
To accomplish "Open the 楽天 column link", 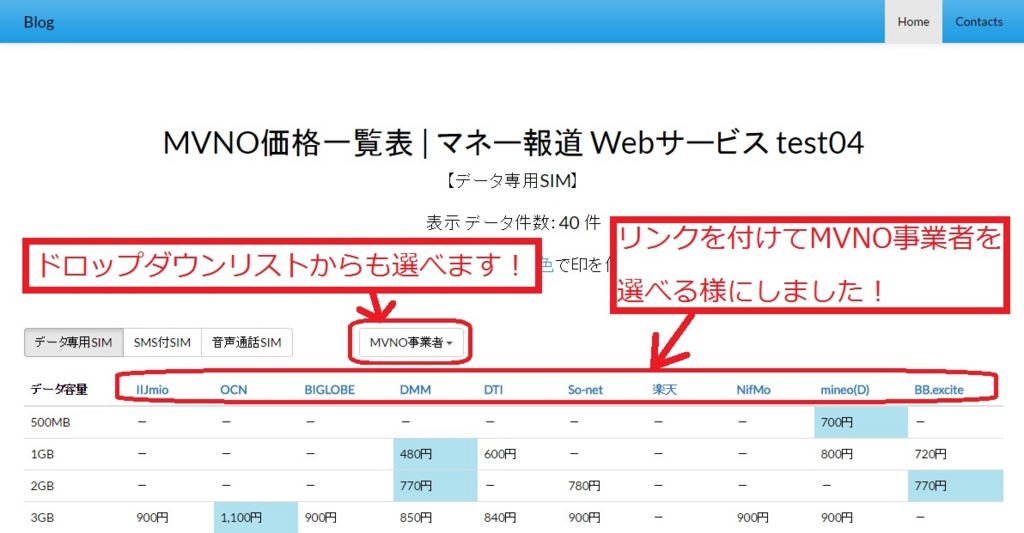I will pyautogui.click(x=665, y=389).
